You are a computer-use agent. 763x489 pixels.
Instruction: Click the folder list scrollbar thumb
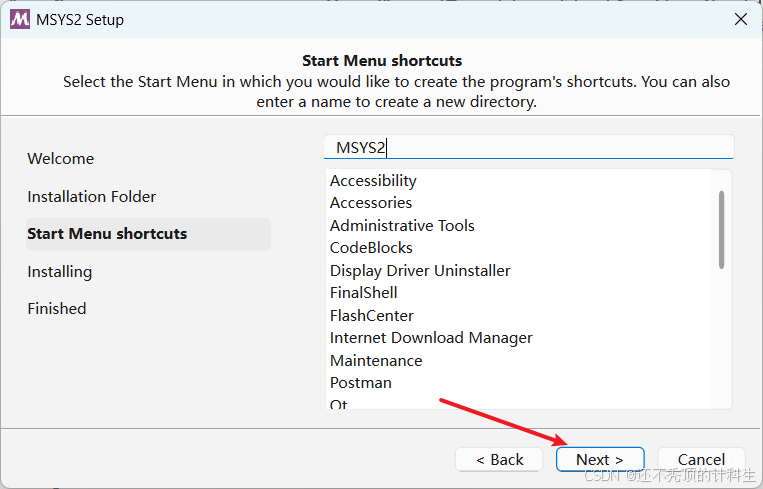(721, 230)
